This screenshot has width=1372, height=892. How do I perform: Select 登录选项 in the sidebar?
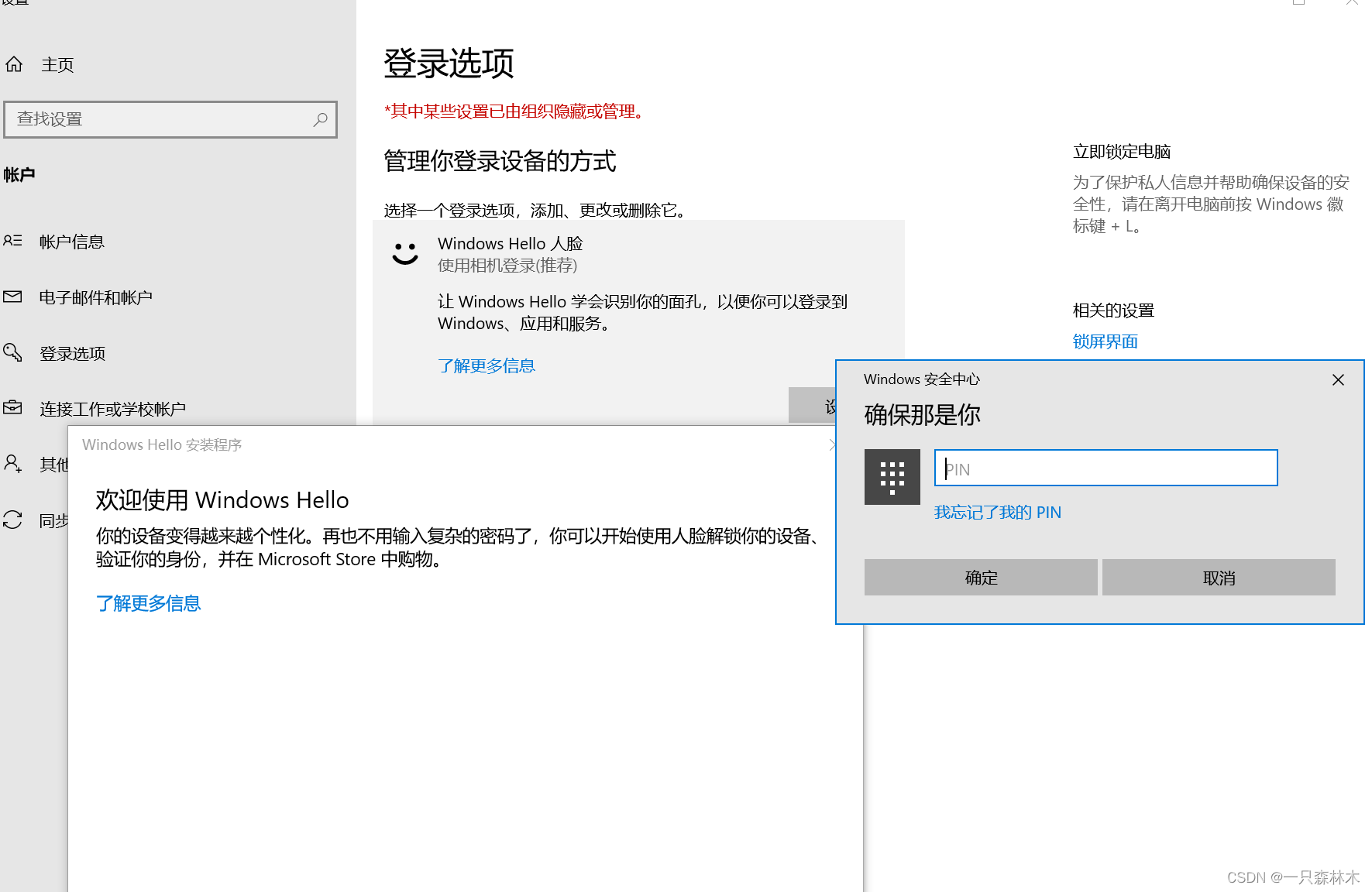point(73,353)
